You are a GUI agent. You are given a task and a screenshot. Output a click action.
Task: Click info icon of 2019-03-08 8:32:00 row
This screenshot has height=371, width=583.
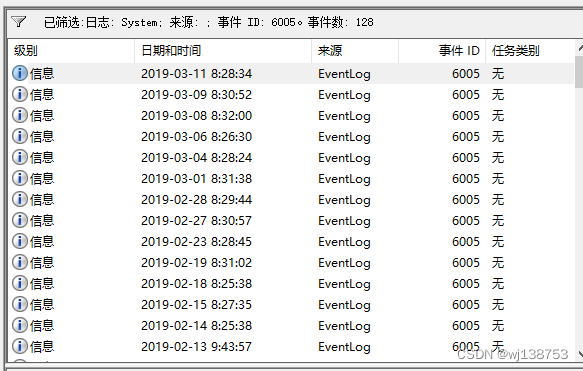tap(20, 115)
